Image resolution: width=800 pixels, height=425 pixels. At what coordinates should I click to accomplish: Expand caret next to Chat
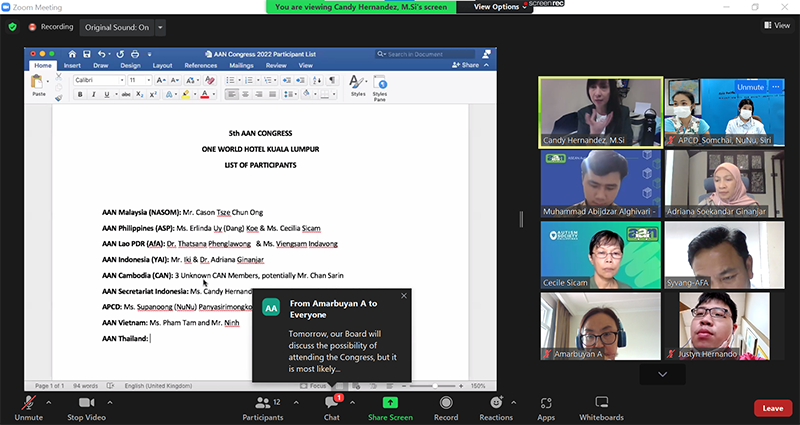click(x=352, y=403)
